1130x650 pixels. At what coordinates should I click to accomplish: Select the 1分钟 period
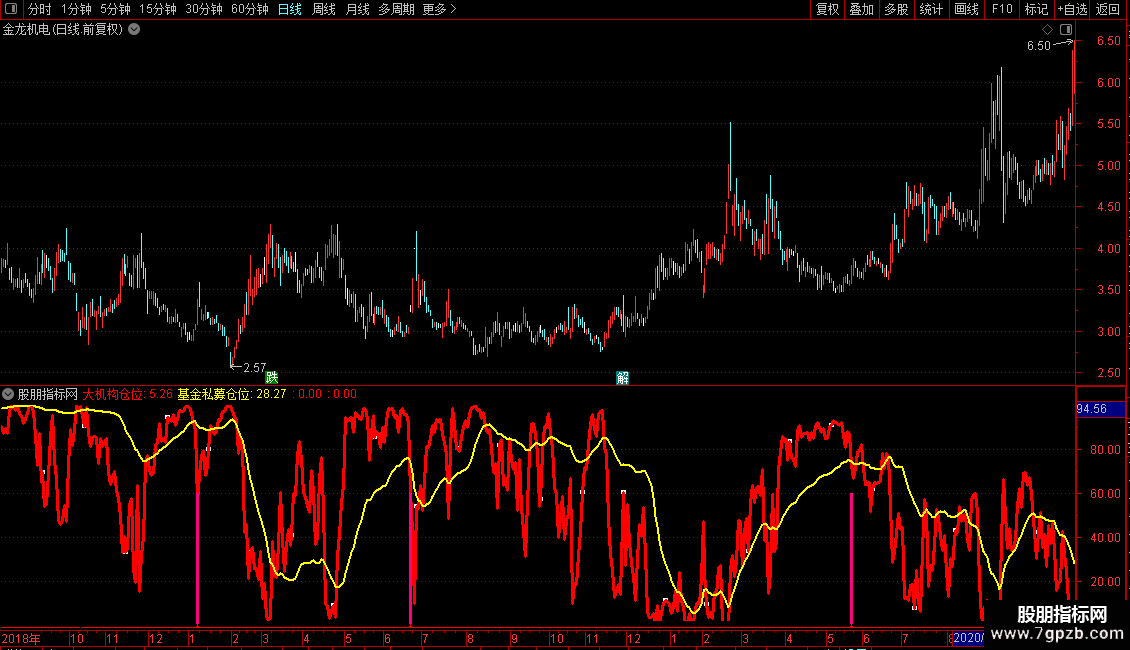coord(76,9)
